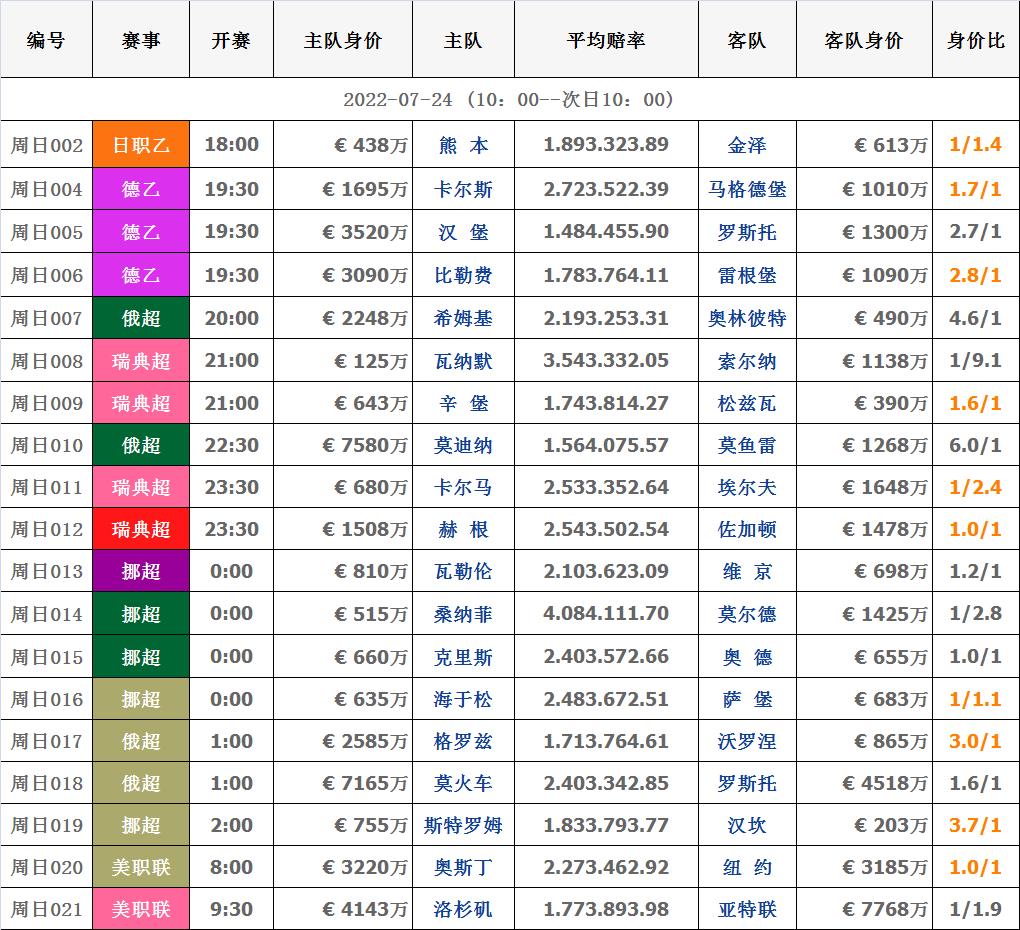Click the odds 4.084.111.70 for 桑纳菲
The image size is (1020, 930).
click(605, 613)
